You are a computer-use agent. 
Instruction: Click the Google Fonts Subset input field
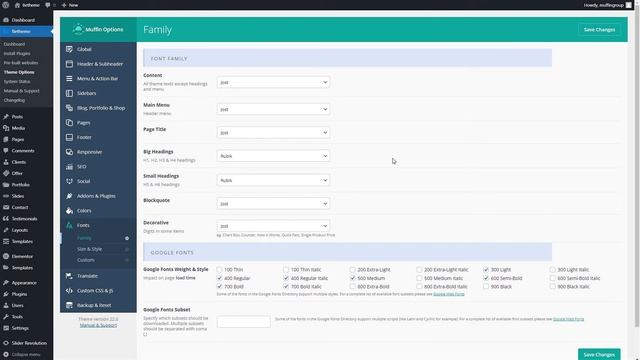point(244,322)
